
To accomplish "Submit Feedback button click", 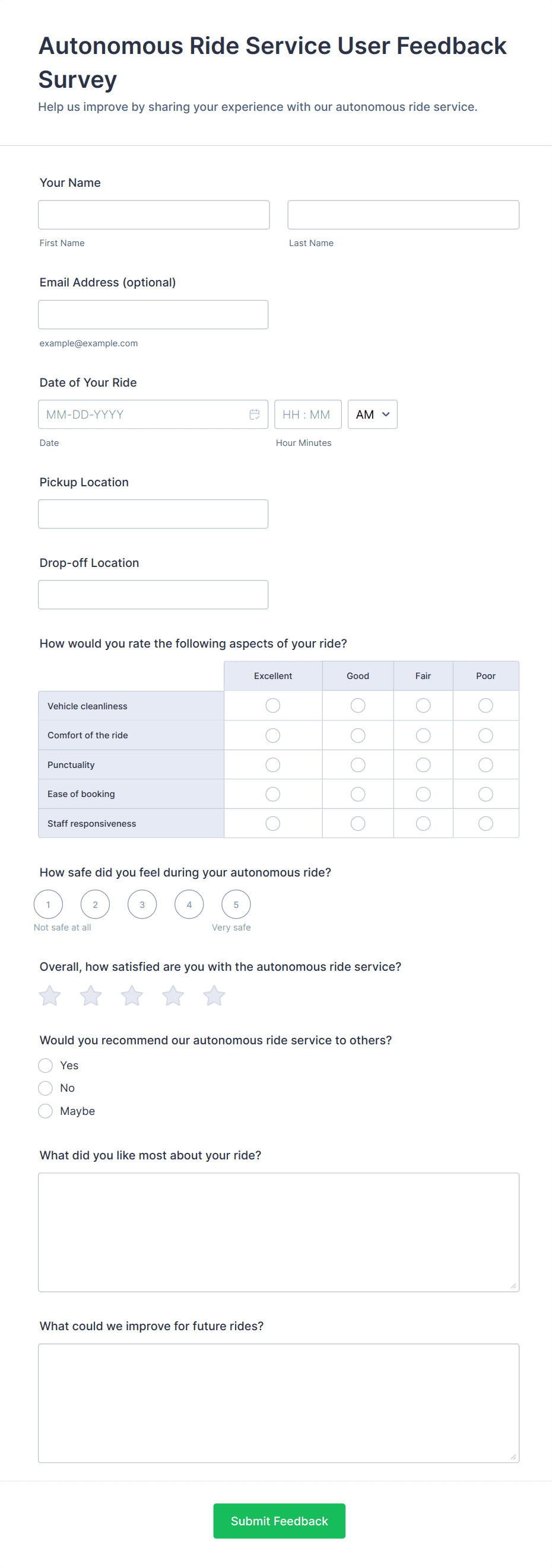I will [x=279, y=1521].
